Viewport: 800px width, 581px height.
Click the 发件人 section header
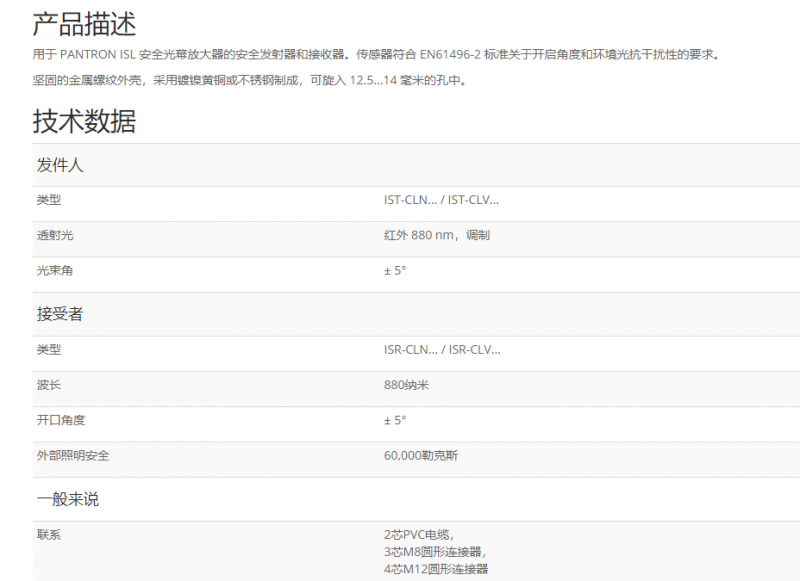[x=60, y=165]
